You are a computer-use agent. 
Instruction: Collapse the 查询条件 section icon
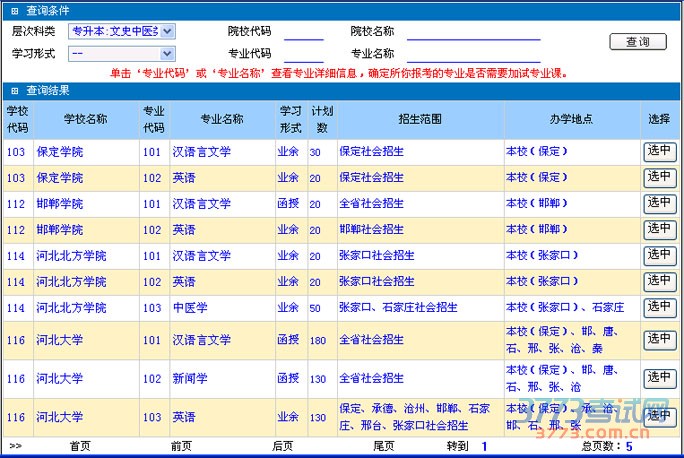pos(14,10)
